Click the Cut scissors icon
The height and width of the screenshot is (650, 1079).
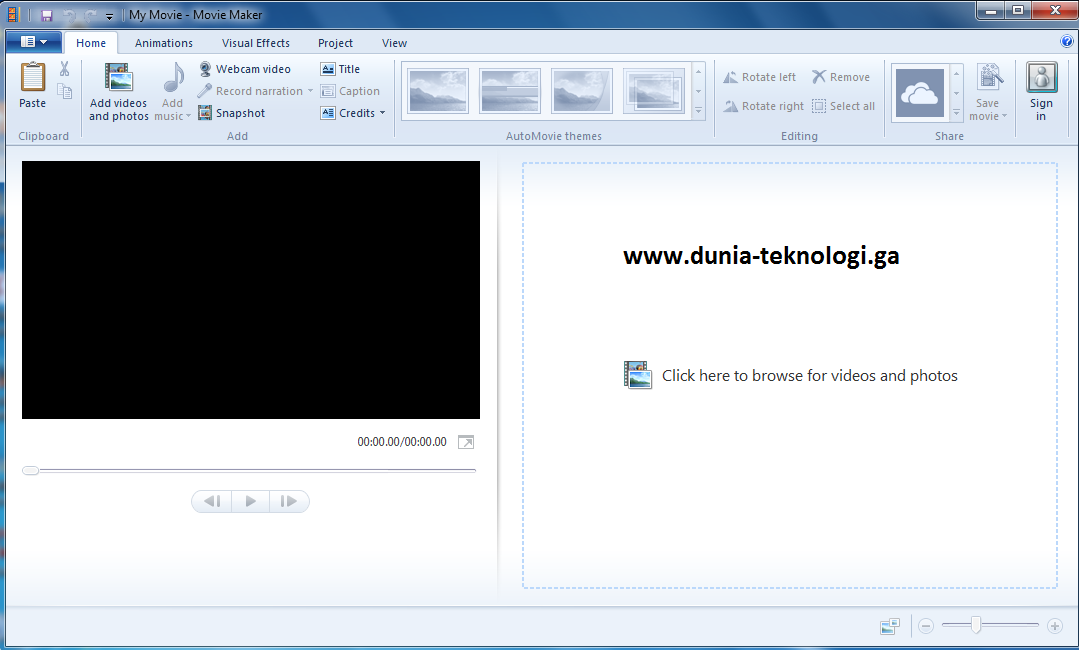[x=64, y=69]
